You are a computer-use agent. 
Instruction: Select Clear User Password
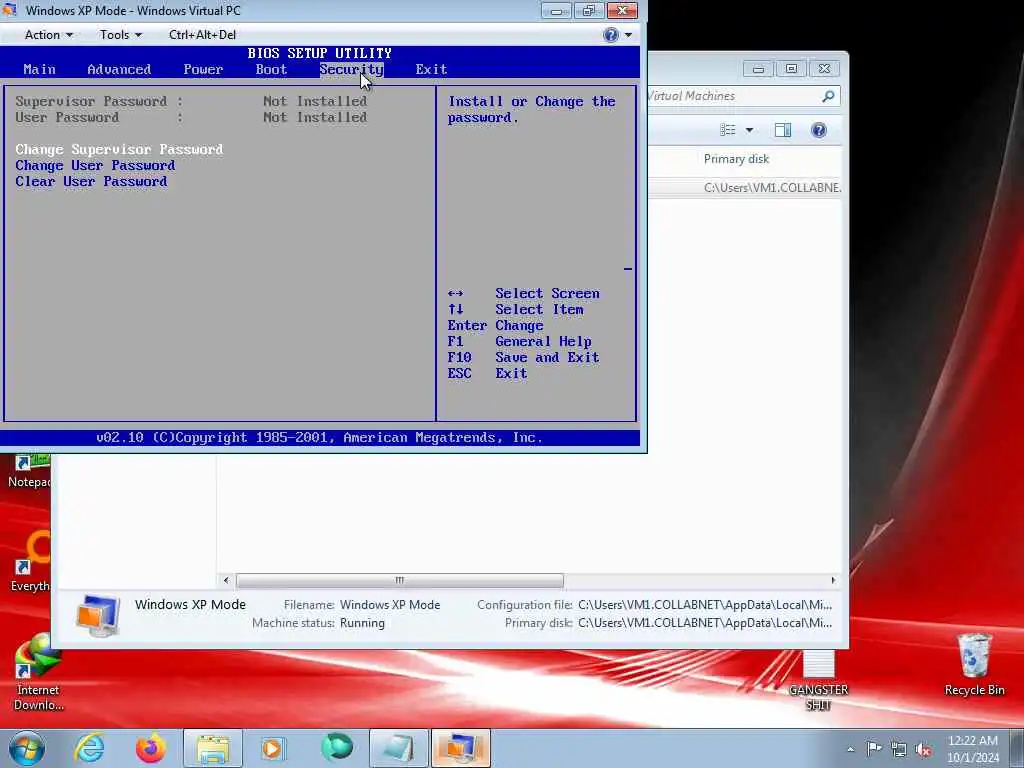pyautogui.click(x=91, y=182)
